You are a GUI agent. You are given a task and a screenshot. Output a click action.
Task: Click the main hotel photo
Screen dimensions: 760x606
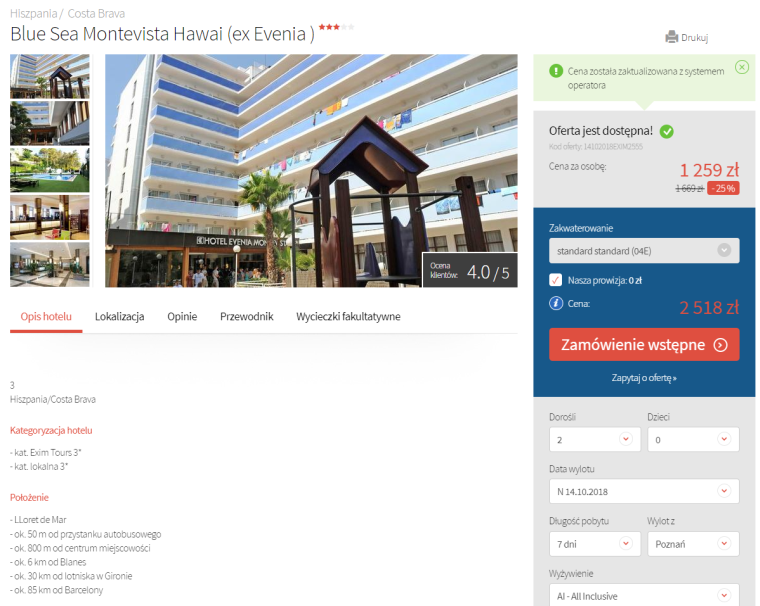pos(311,171)
